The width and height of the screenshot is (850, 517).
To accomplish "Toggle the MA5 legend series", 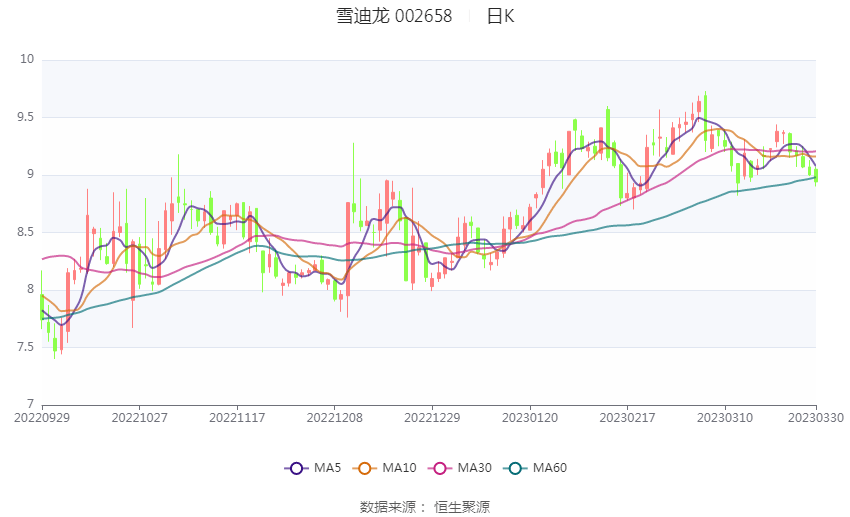I will coord(313,468).
